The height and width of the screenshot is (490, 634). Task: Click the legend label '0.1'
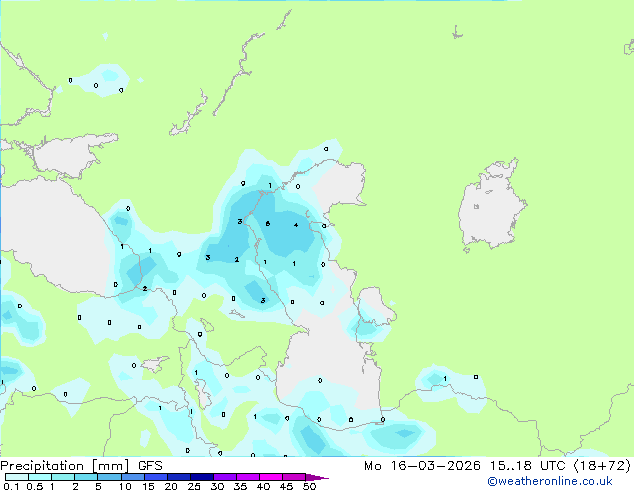11,486
